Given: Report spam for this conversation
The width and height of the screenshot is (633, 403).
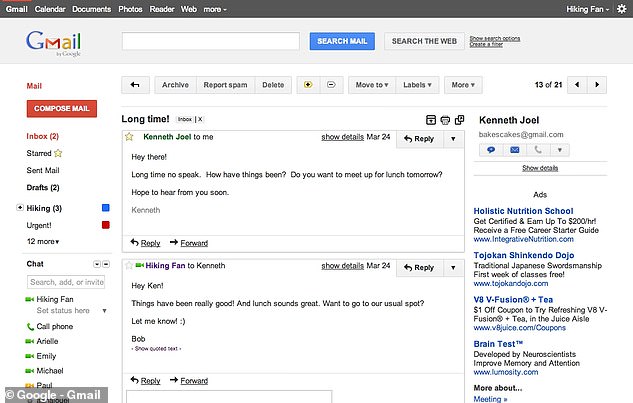Looking at the screenshot, I should [225, 85].
